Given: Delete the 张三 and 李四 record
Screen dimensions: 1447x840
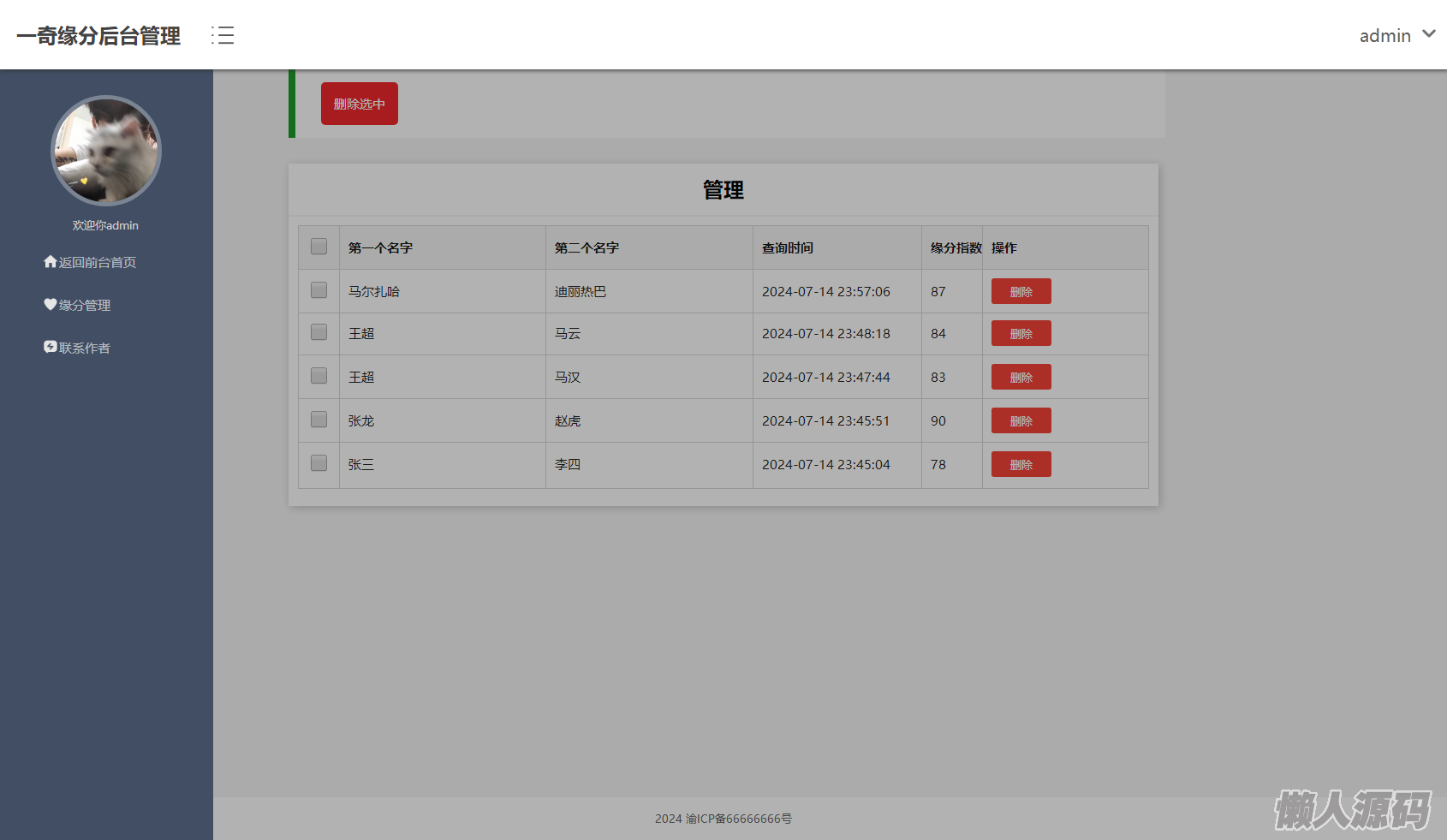Looking at the screenshot, I should point(1021,464).
